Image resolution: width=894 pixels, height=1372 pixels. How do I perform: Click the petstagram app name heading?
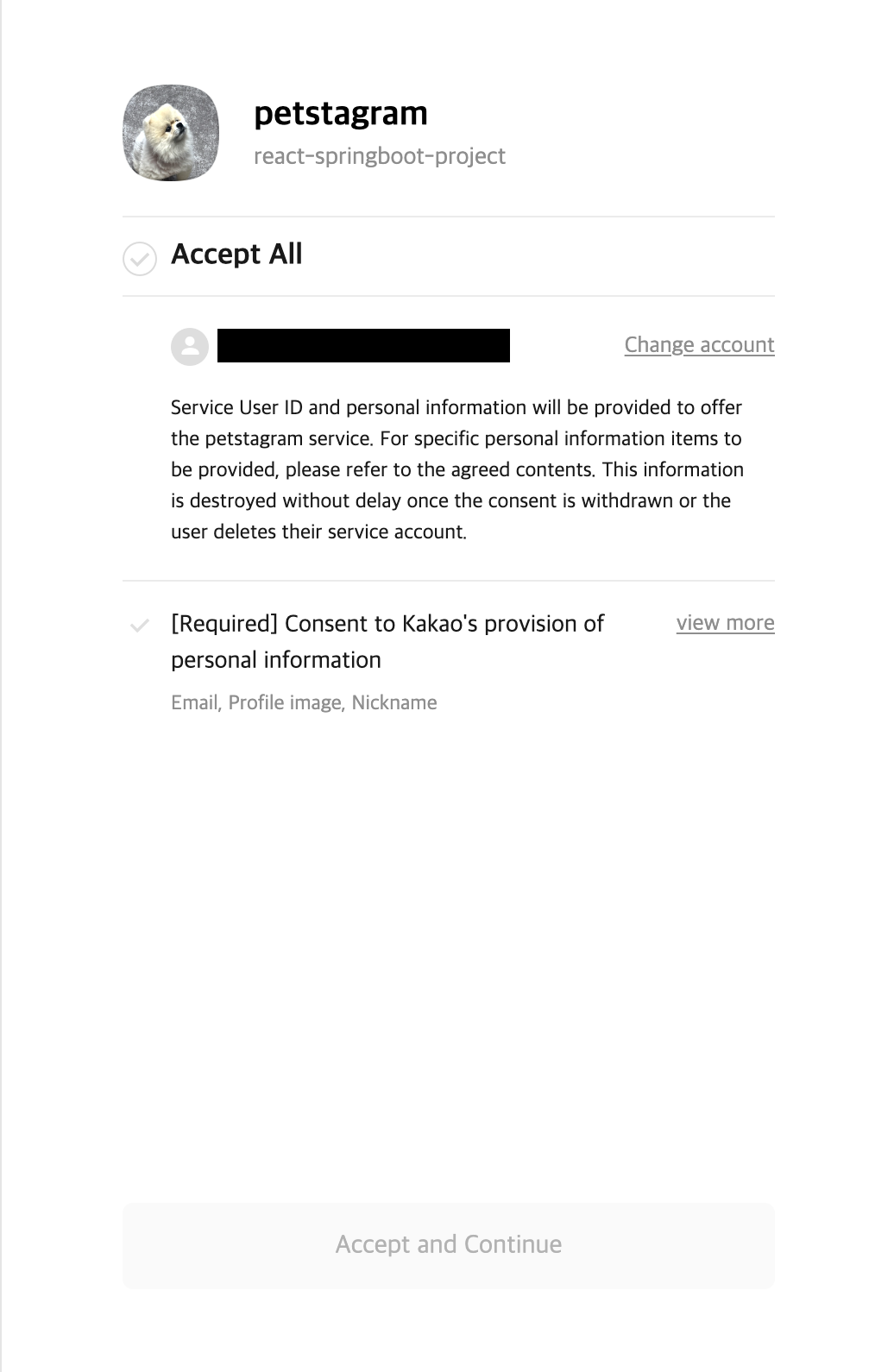coord(340,113)
